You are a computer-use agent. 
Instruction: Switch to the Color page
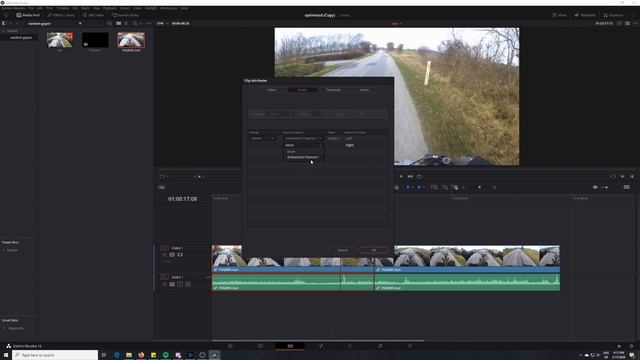(350, 346)
